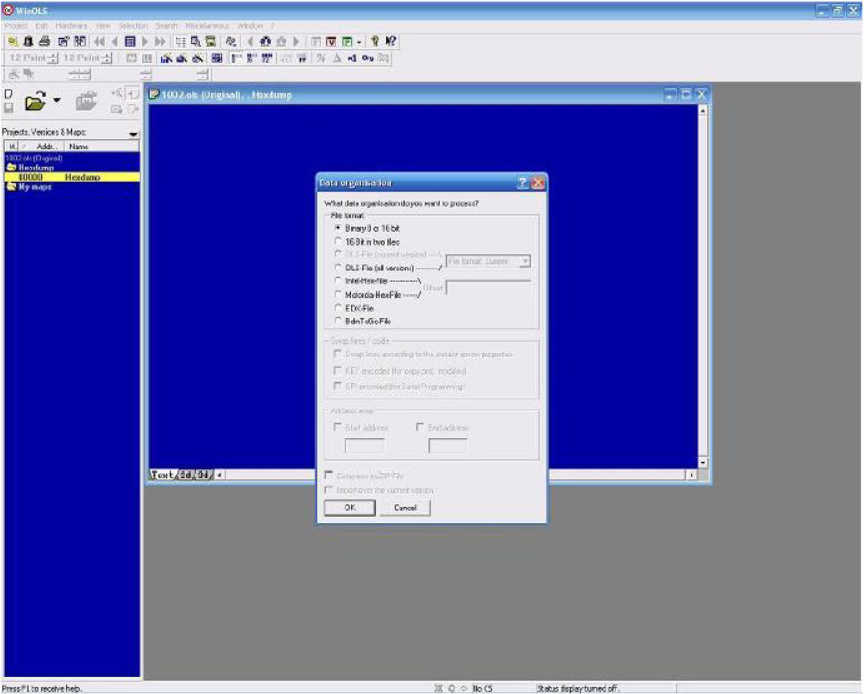This screenshot has height=694, width=864.
Task: Click the first 12 Point font size spinner
Action: pyautogui.click(x=53, y=58)
